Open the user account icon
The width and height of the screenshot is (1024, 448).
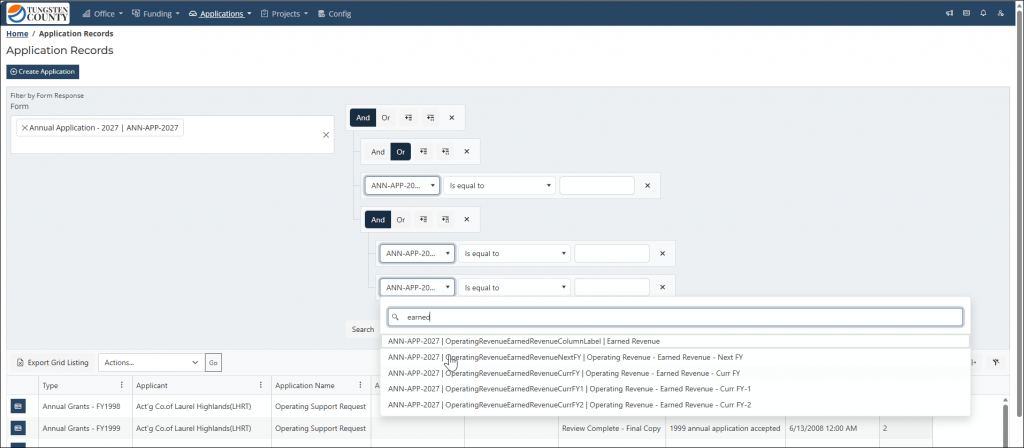(1000, 14)
